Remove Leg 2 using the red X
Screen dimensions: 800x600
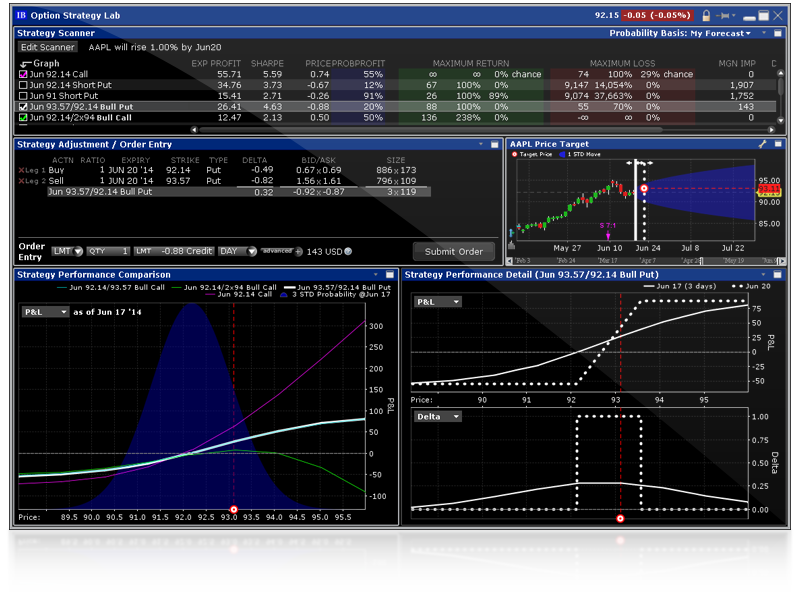21,181
